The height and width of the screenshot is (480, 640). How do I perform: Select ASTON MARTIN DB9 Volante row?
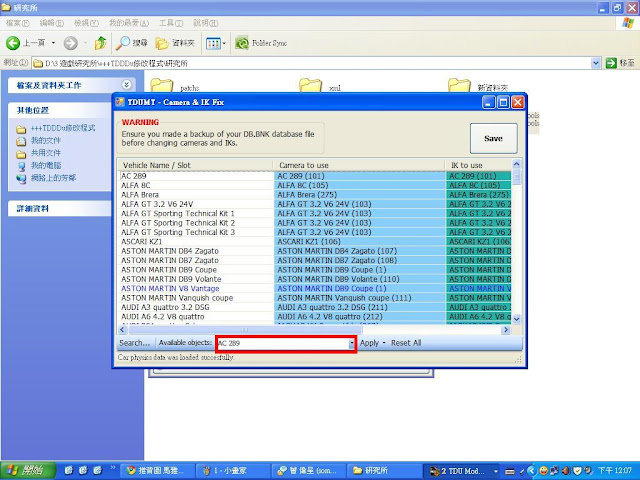click(x=197, y=279)
